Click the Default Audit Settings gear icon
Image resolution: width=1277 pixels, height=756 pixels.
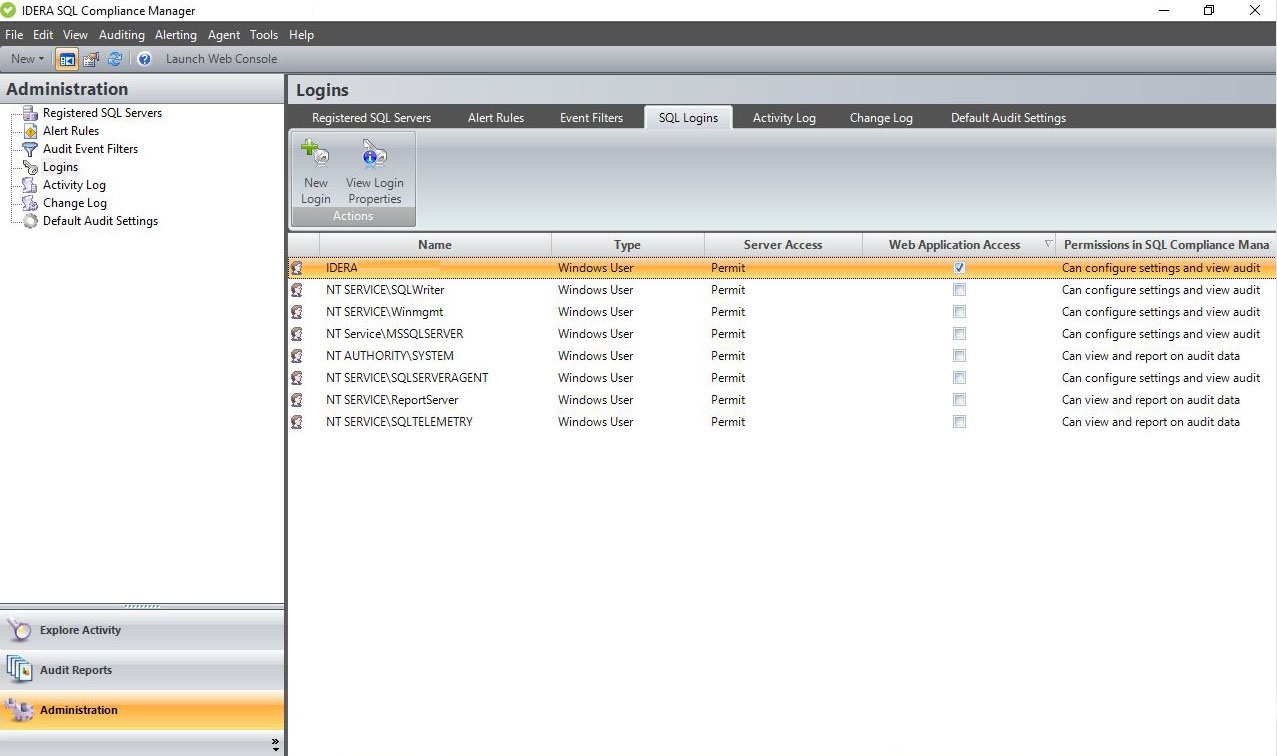tap(30, 221)
